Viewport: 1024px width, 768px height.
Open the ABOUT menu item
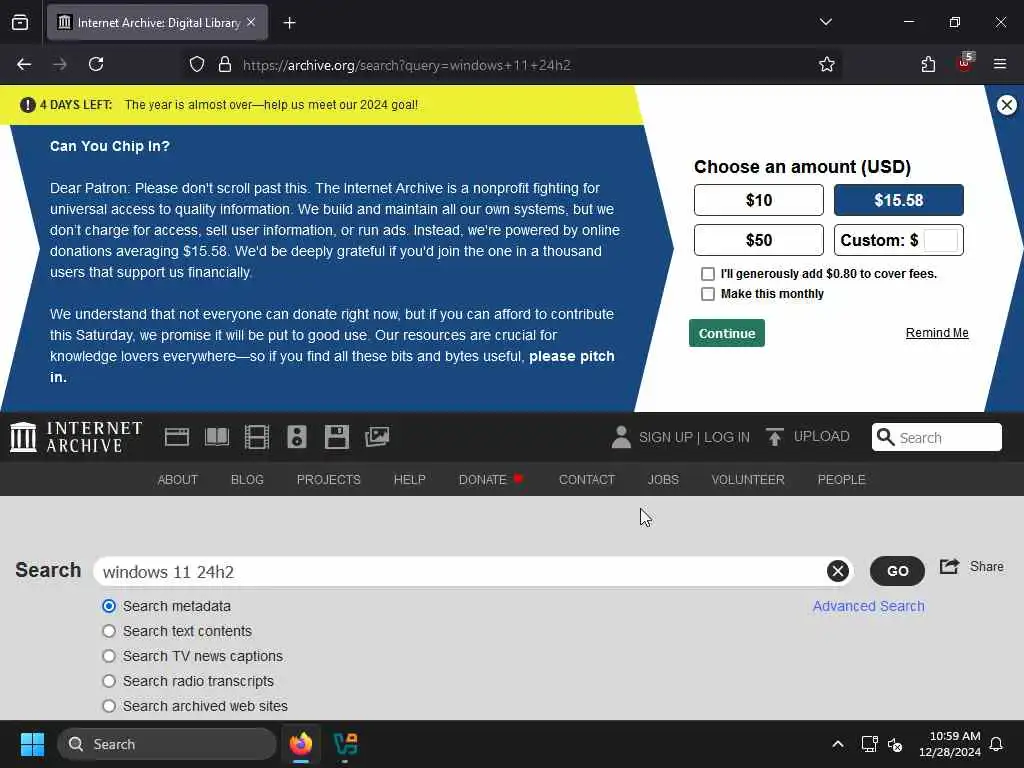click(x=178, y=479)
